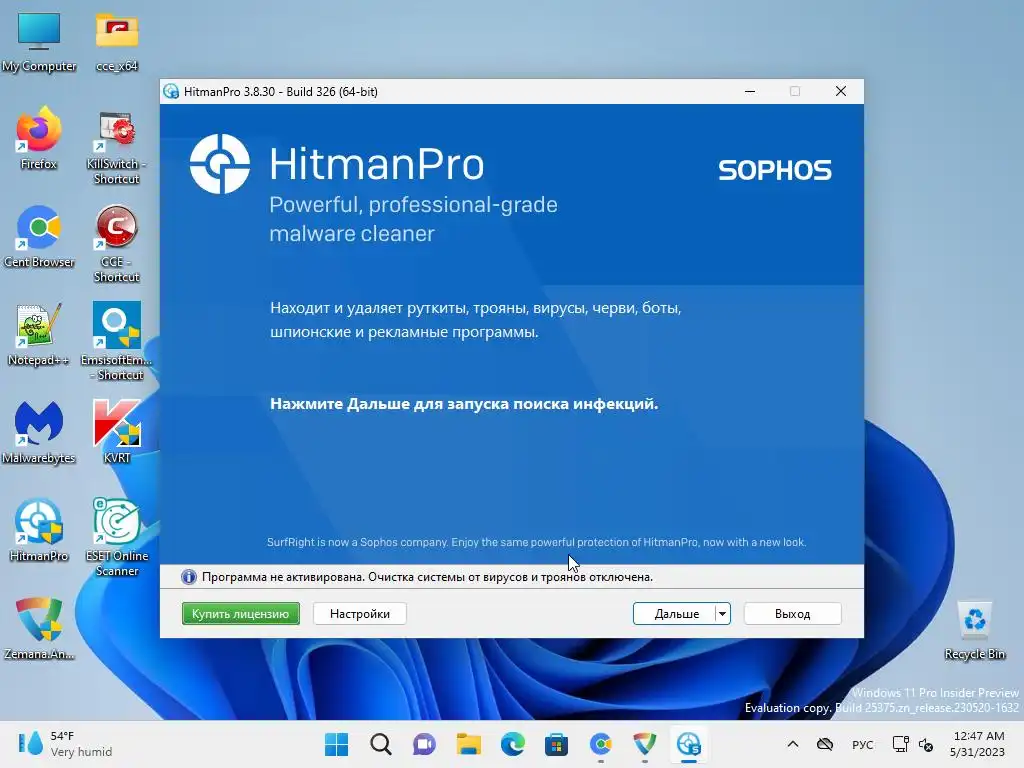The image size is (1024, 768).
Task: Open taskbar Search
Action: point(381,744)
